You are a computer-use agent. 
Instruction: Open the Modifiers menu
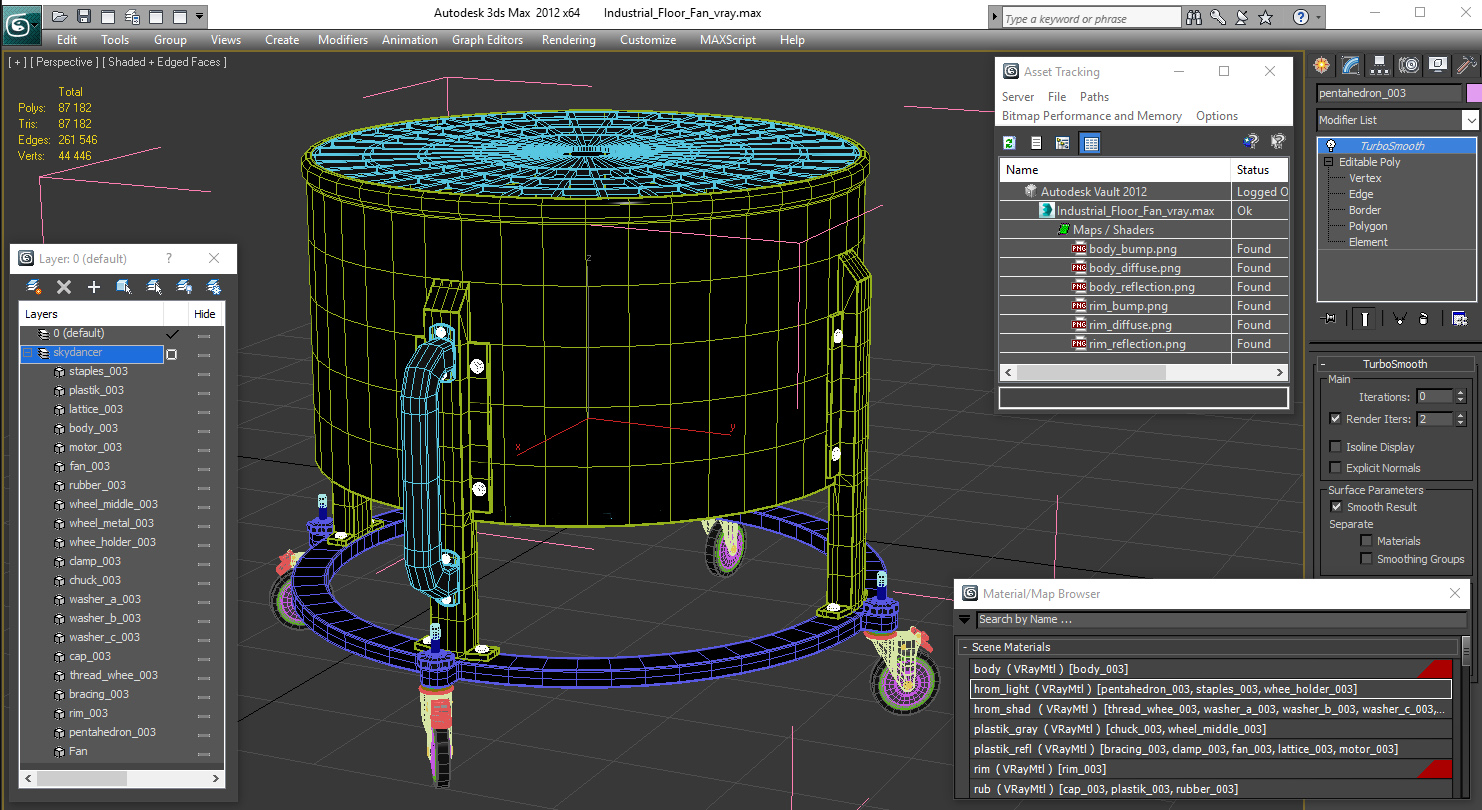tap(343, 40)
